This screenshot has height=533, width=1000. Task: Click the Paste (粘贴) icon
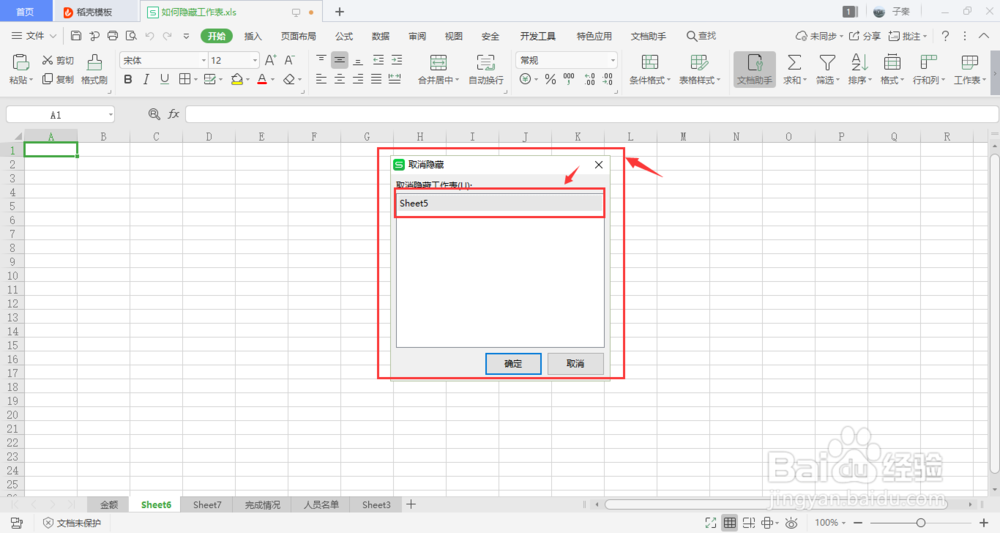[20, 62]
